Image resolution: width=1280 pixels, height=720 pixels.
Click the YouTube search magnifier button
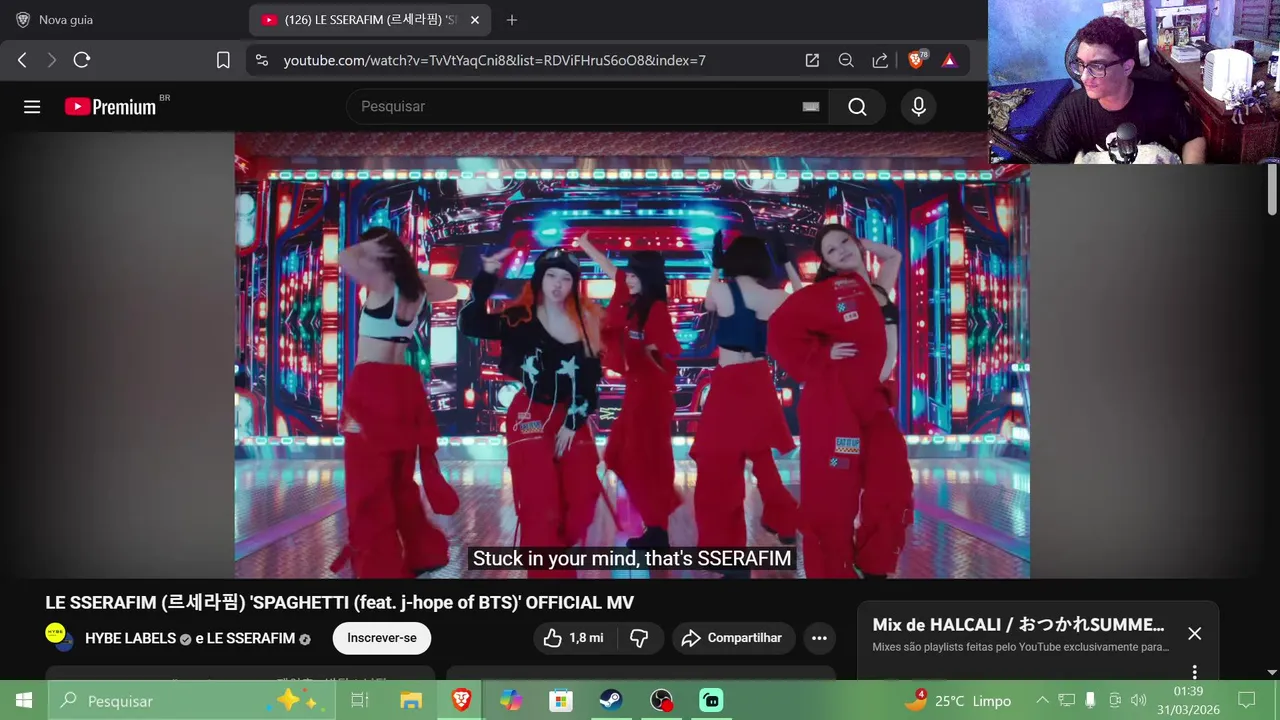(857, 107)
